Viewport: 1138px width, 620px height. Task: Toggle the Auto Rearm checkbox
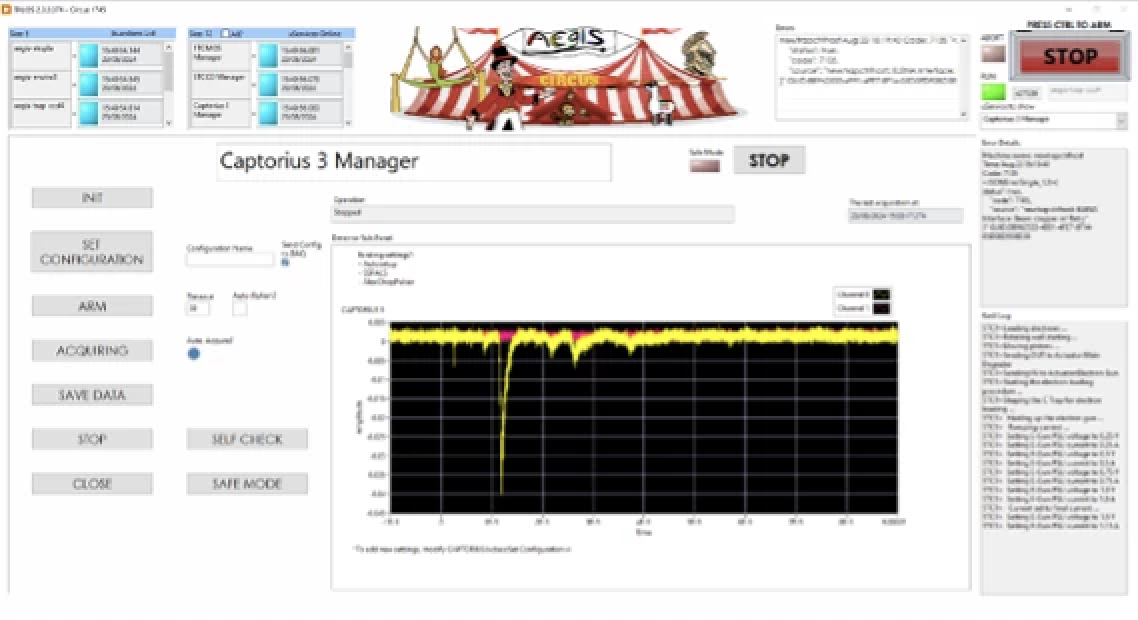240,309
